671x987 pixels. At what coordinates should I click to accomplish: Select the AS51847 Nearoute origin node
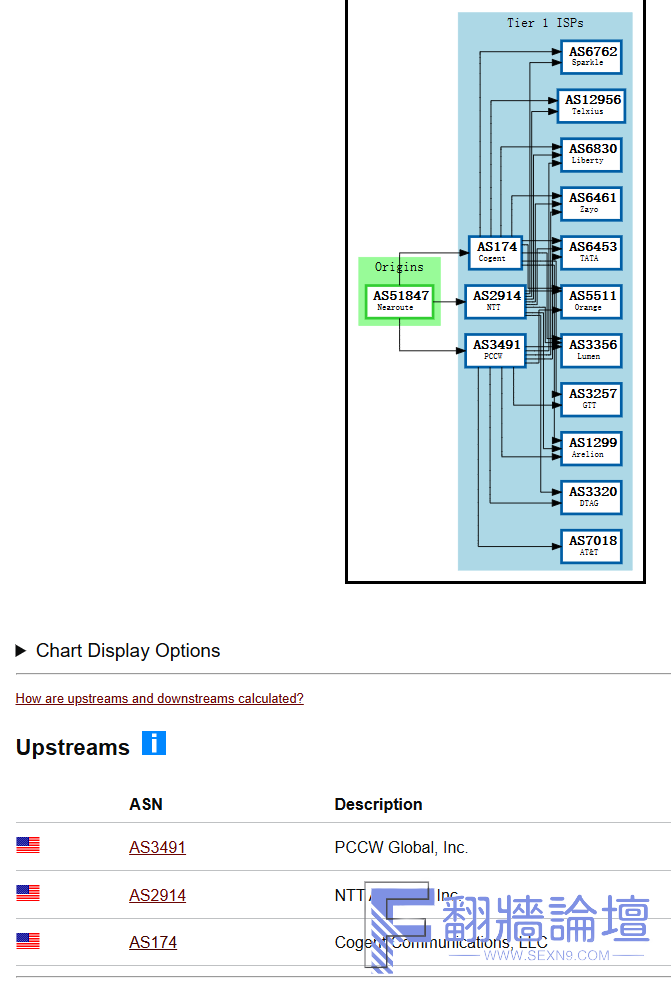[400, 301]
